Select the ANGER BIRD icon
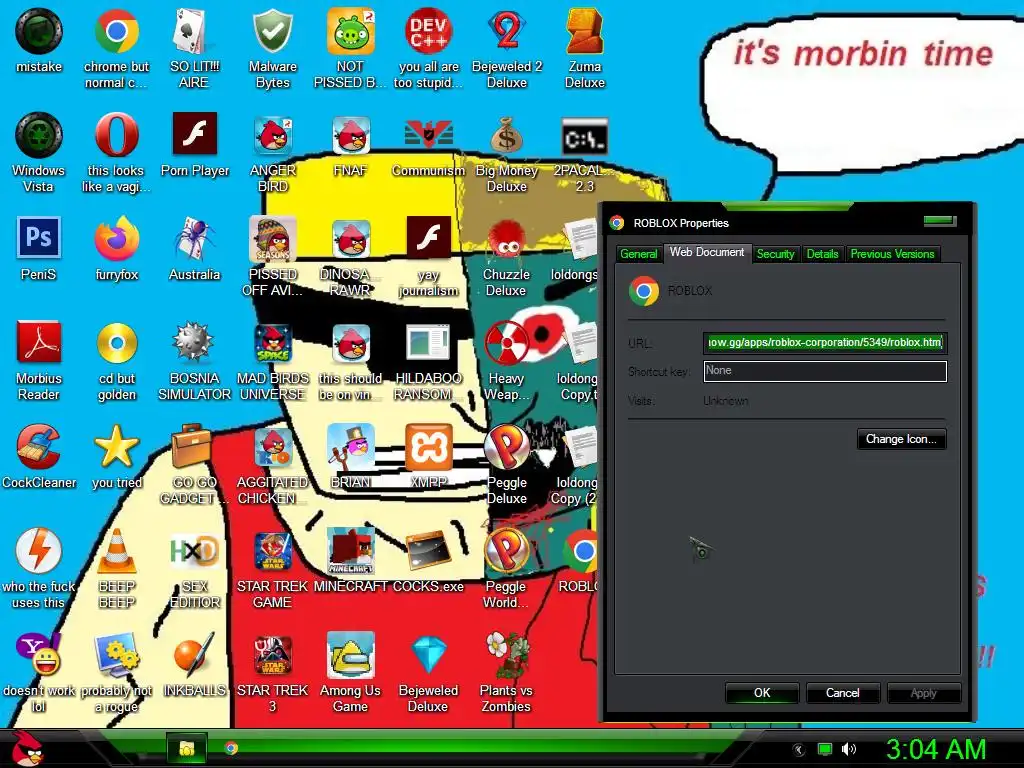 (x=272, y=135)
